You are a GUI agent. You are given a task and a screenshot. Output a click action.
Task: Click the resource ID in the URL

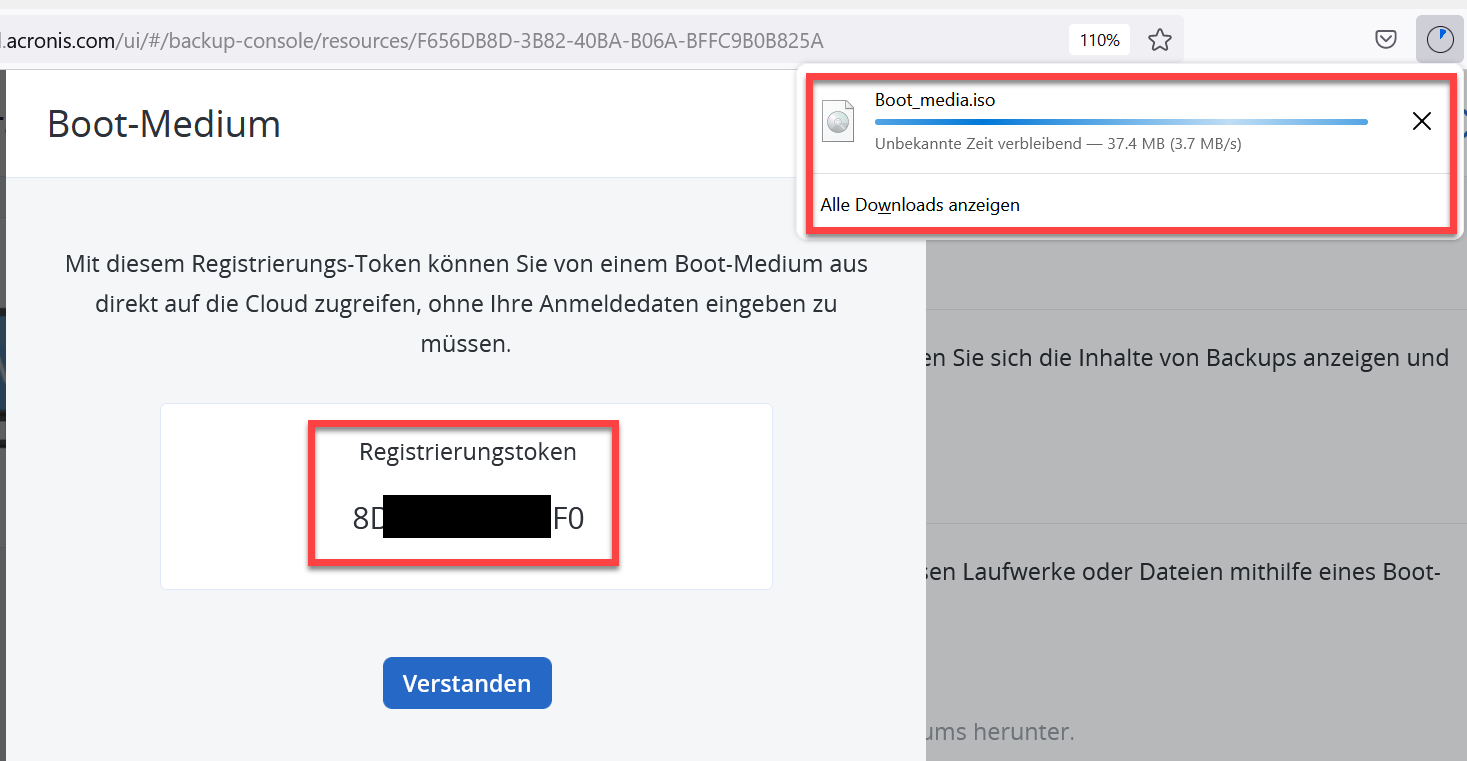click(618, 40)
